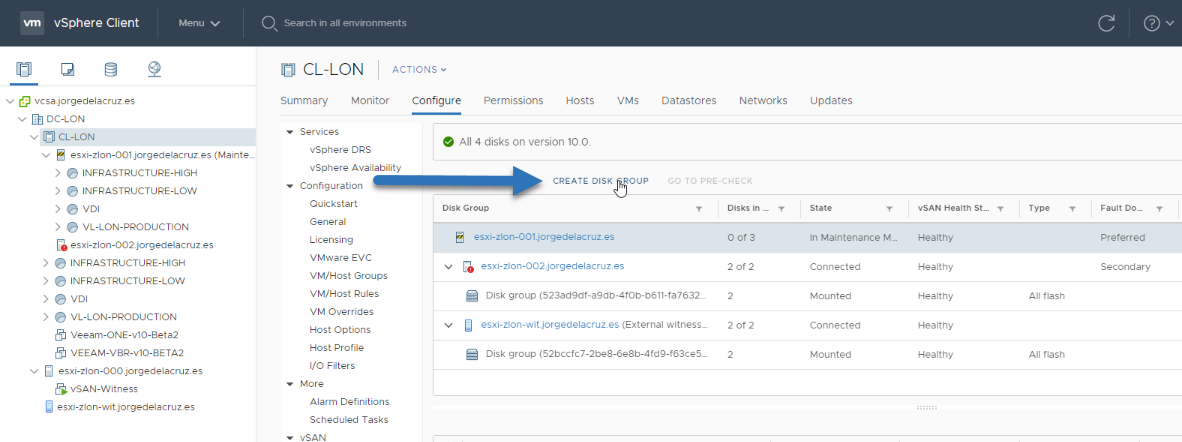The height and width of the screenshot is (442, 1182).
Task: Collapse the Configuration section in the Configure menu
Action: (x=289, y=186)
